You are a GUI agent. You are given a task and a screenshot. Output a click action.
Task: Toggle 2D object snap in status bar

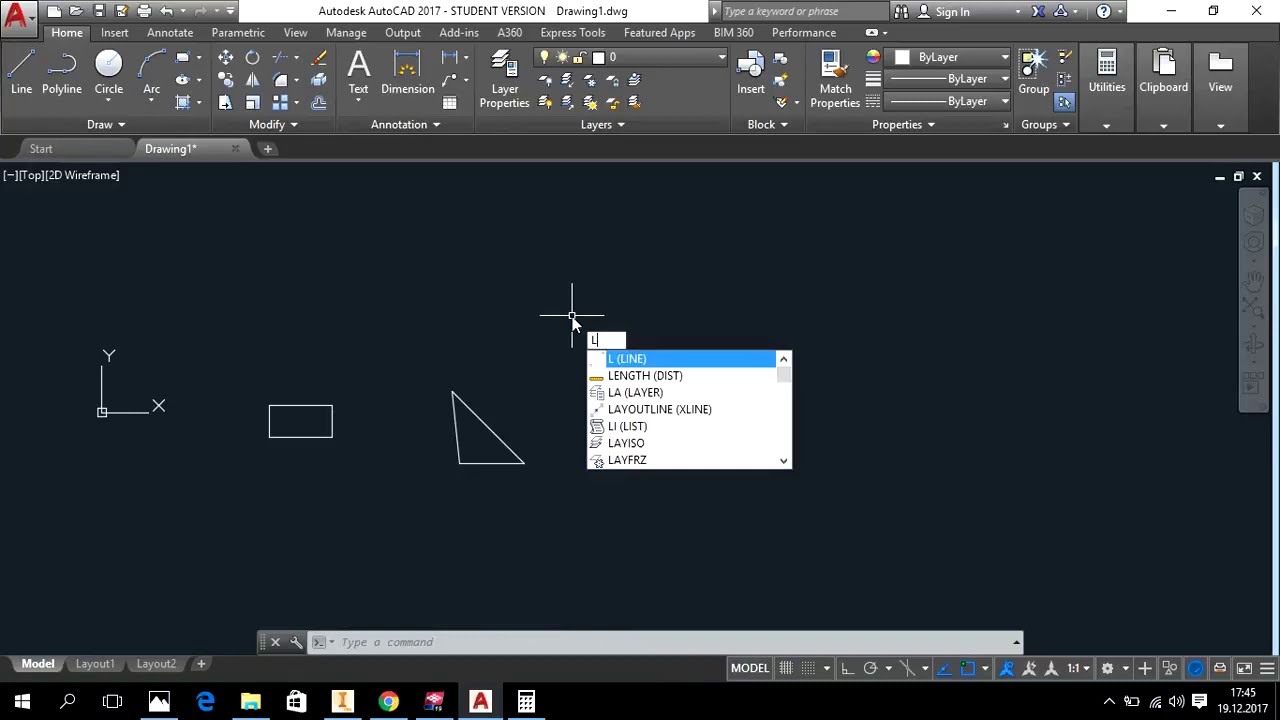coord(967,668)
